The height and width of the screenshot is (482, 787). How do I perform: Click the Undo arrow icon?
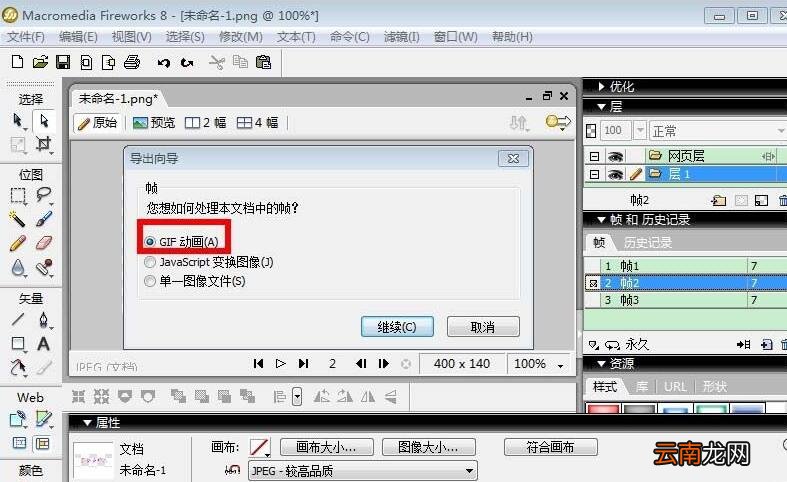click(164, 63)
